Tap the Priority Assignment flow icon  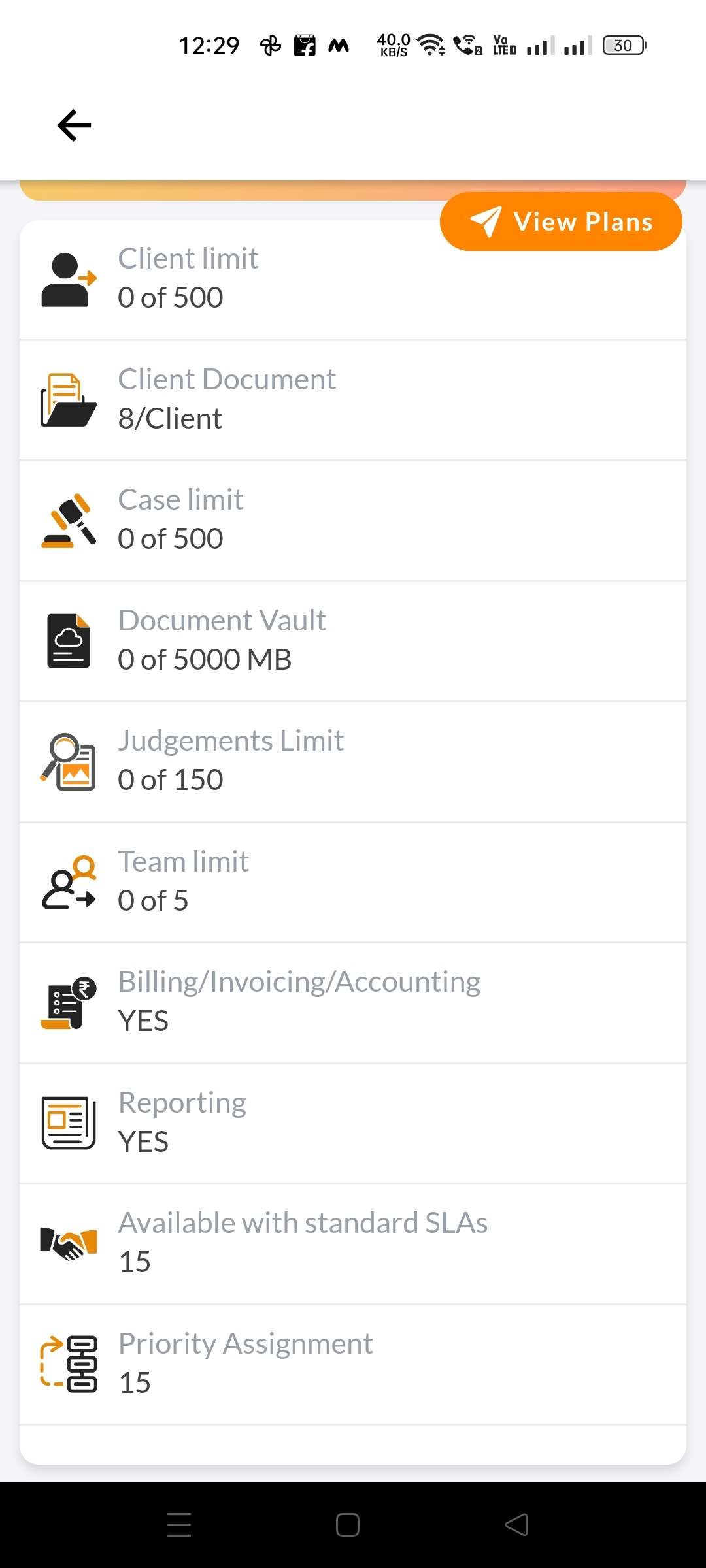coord(69,1364)
